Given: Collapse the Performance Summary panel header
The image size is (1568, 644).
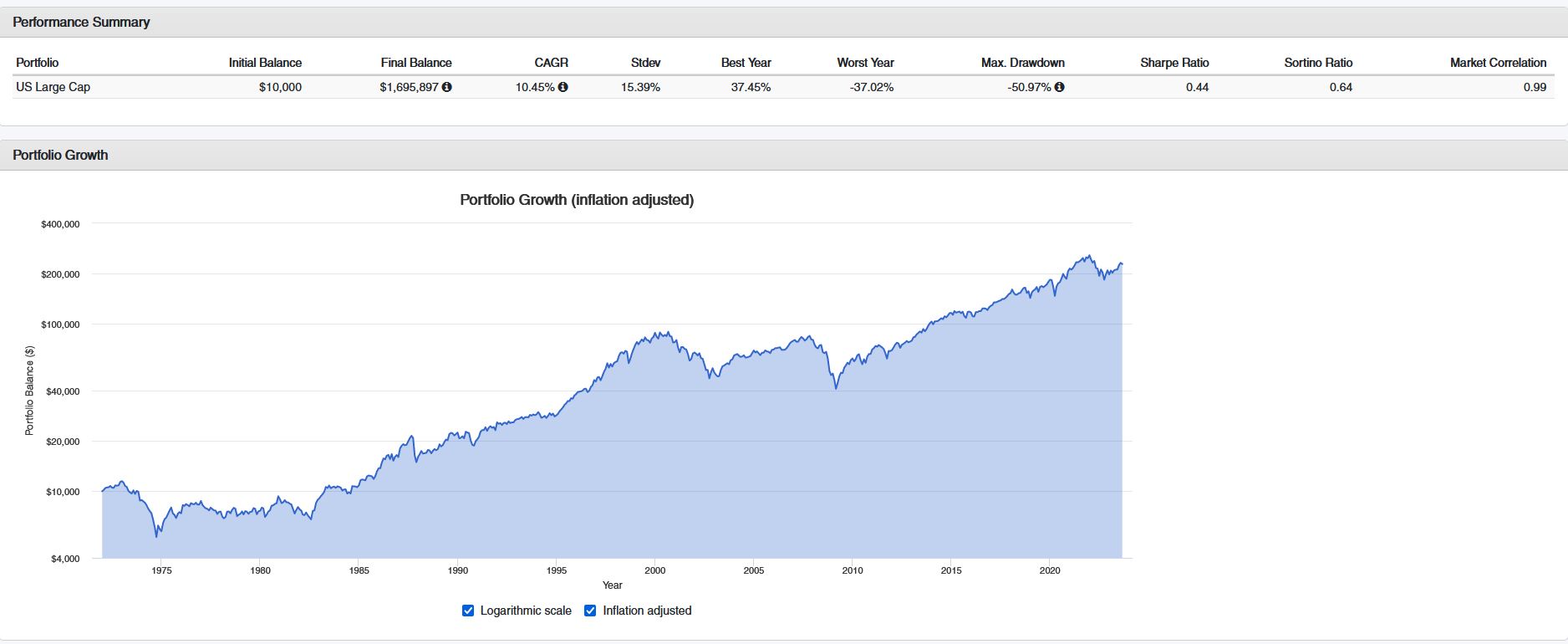Looking at the screenshot, I should click(x=81, y=23).
